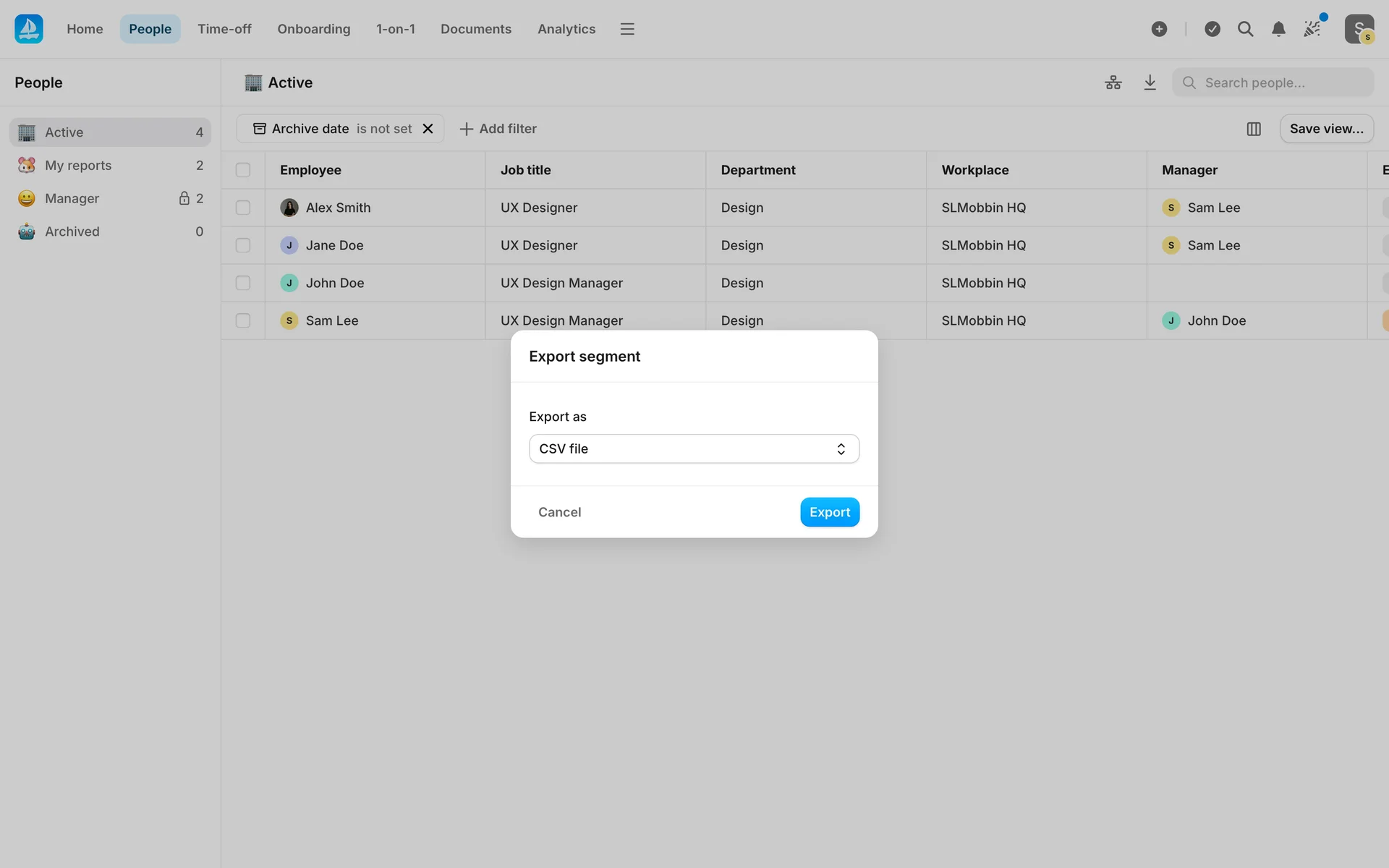This screenshot has width=1389, height=868.
Task: Open the tasks checkmark icon
Action: 1212,29
